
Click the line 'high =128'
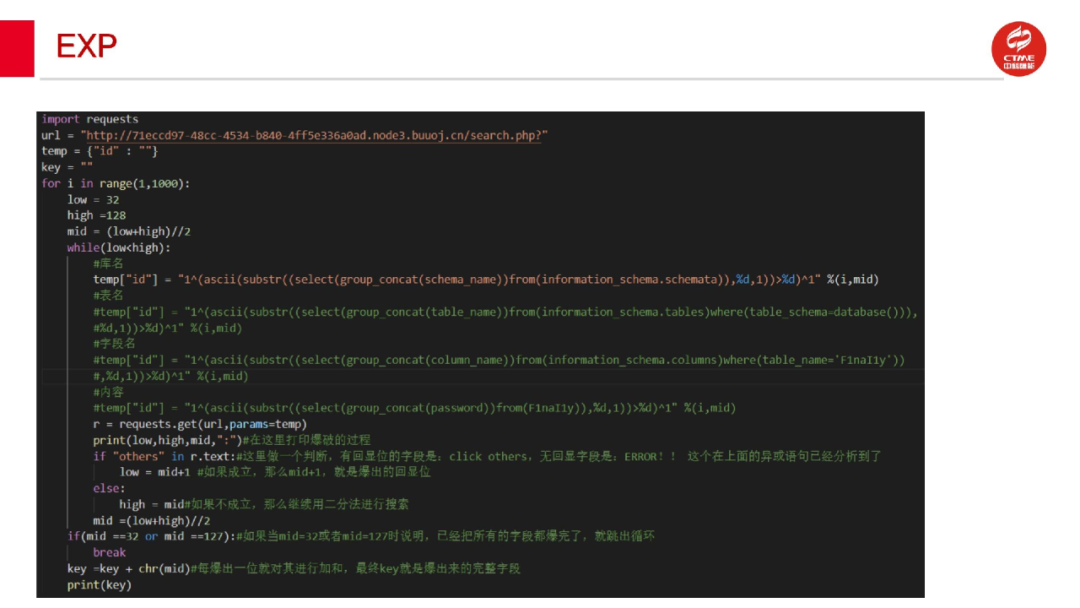(x=96, y=216)
